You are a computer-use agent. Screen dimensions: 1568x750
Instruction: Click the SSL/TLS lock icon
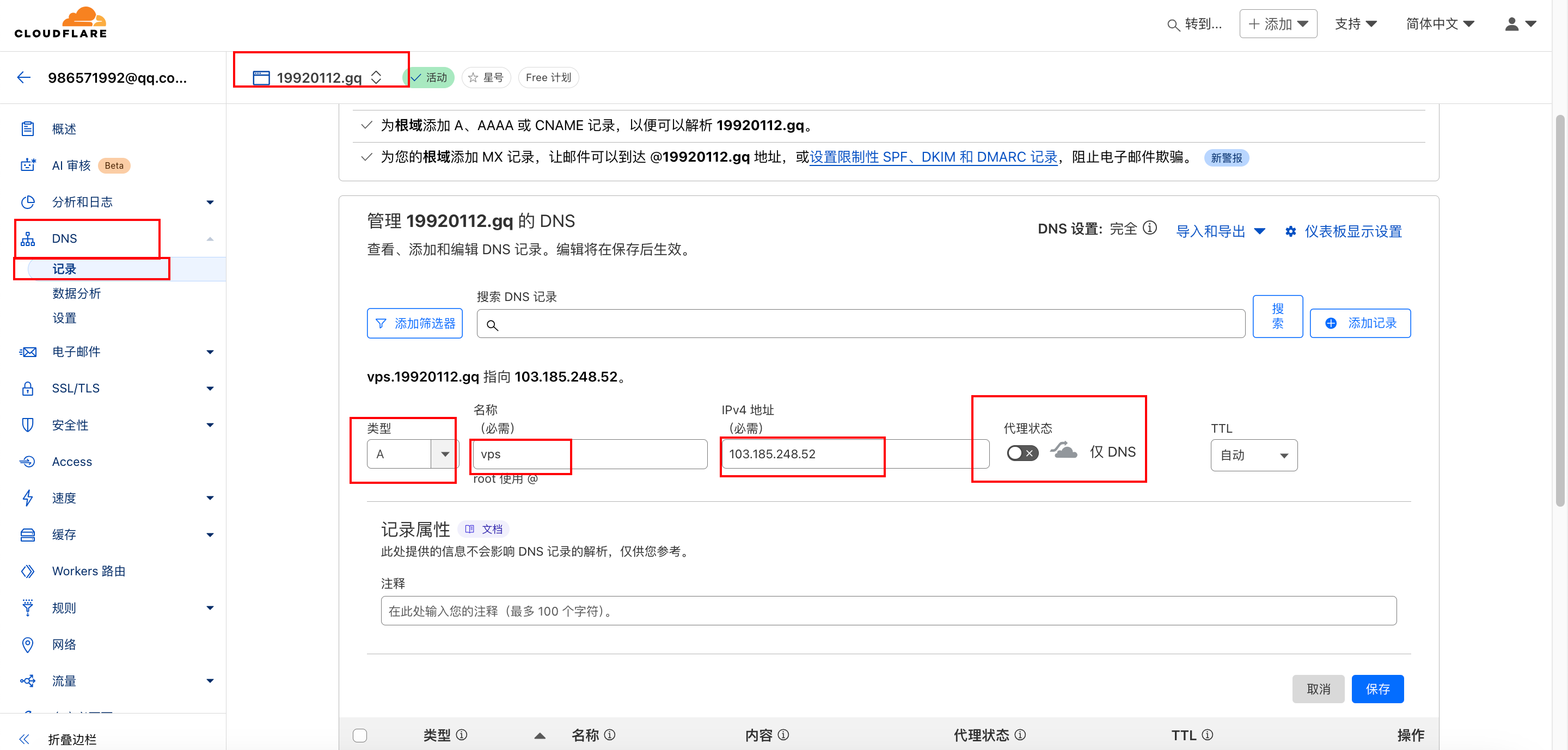pos(27,388)
